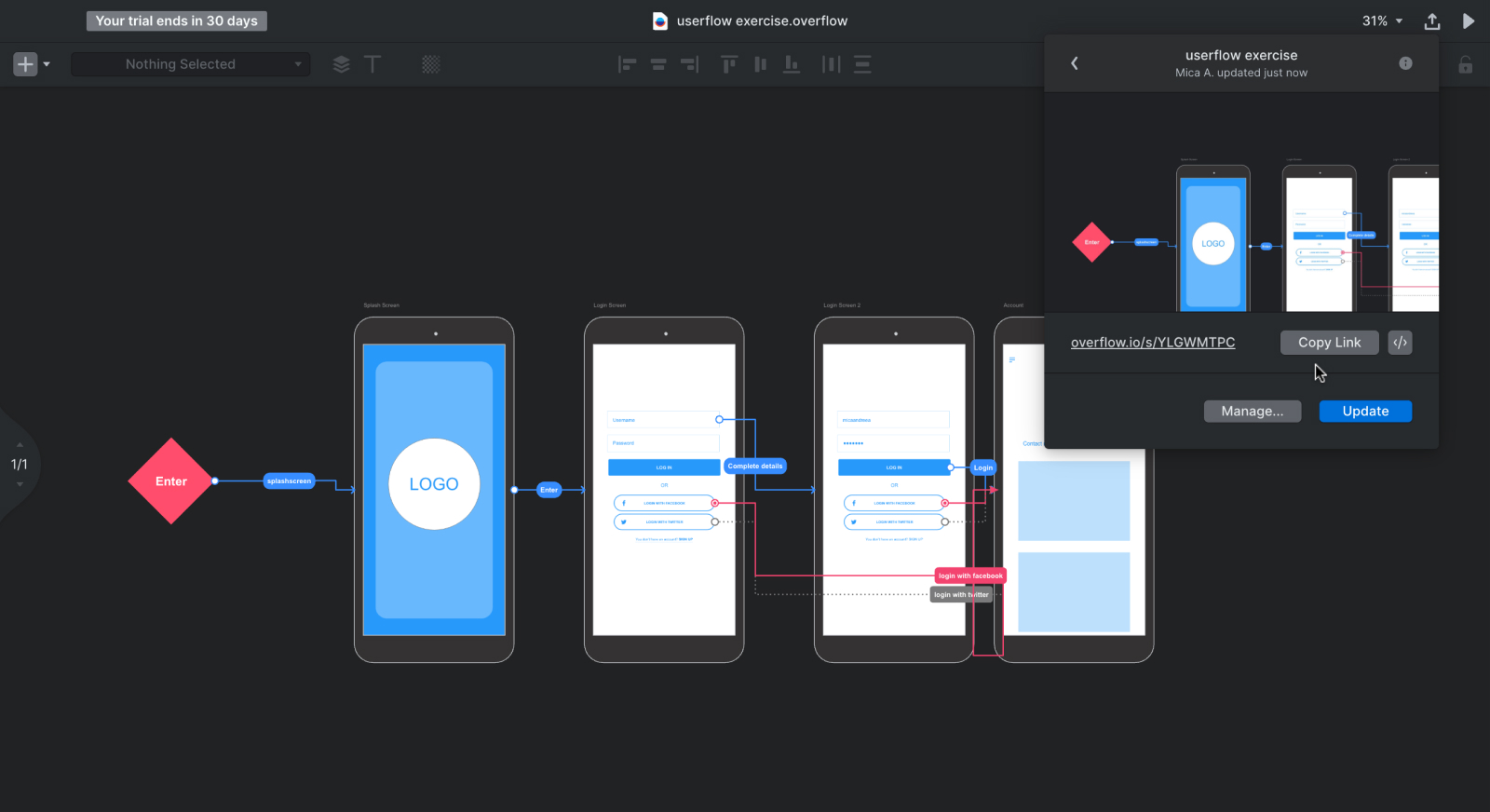The width and height of the screenshot is (1490, 812).
Task: Align selected objects to top edge
Action: click(x=729, y=64)
